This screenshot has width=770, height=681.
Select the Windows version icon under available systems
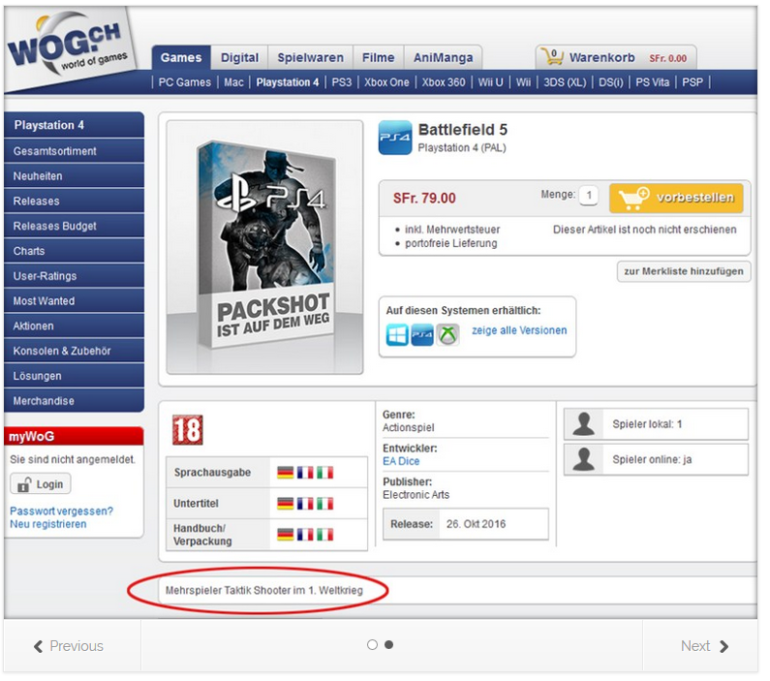click(397, 335)
